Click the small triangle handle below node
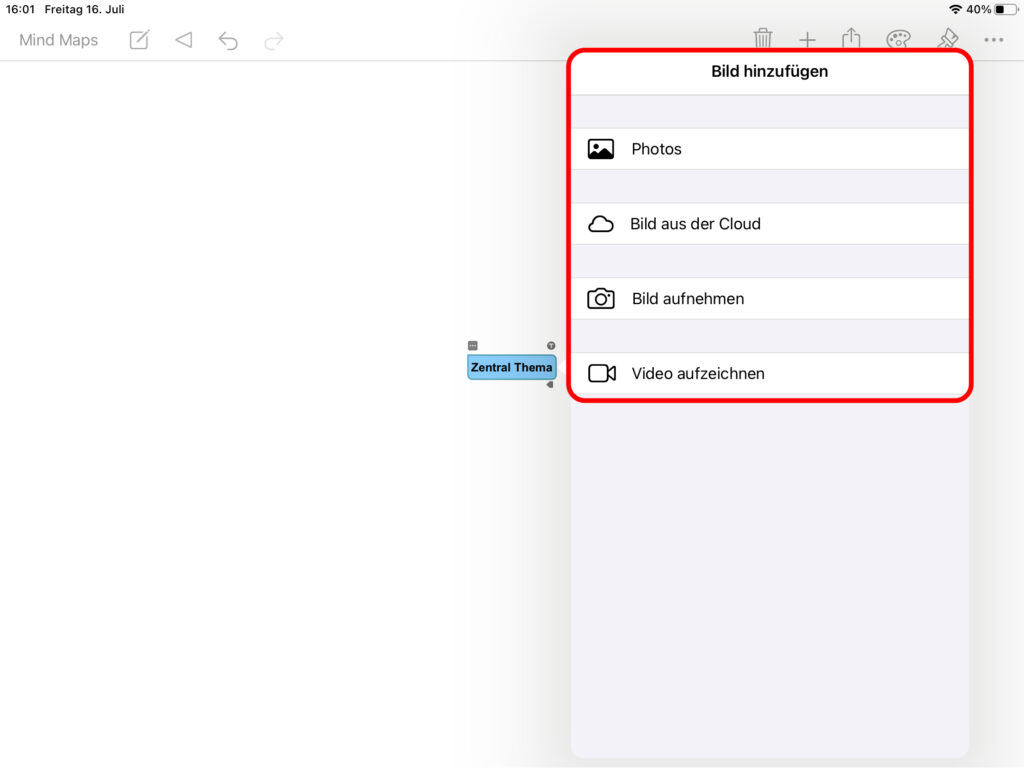This screenshot has height=768, width=1024. tap(550, 385)
